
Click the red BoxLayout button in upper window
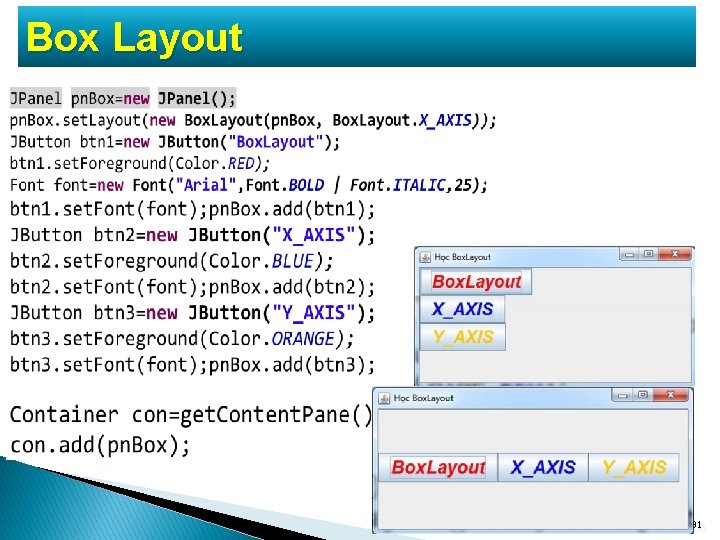pos(476,281)
